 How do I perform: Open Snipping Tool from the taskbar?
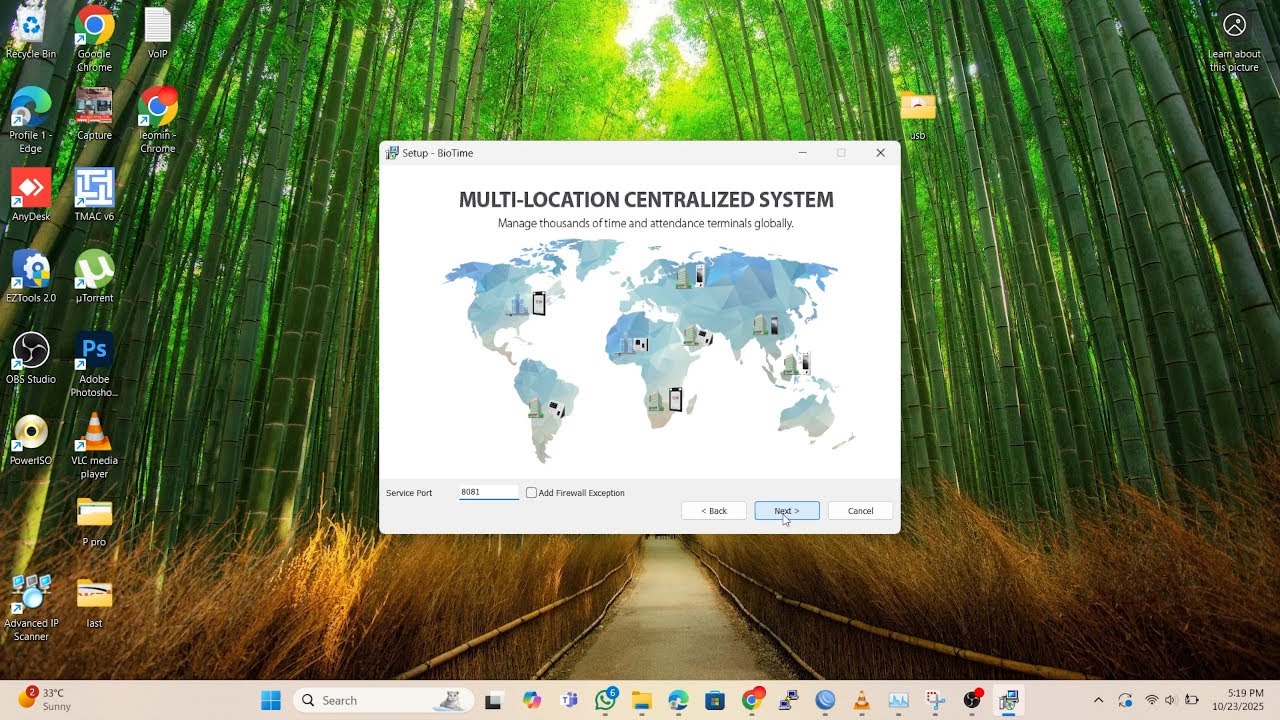[x=935, y=700]
